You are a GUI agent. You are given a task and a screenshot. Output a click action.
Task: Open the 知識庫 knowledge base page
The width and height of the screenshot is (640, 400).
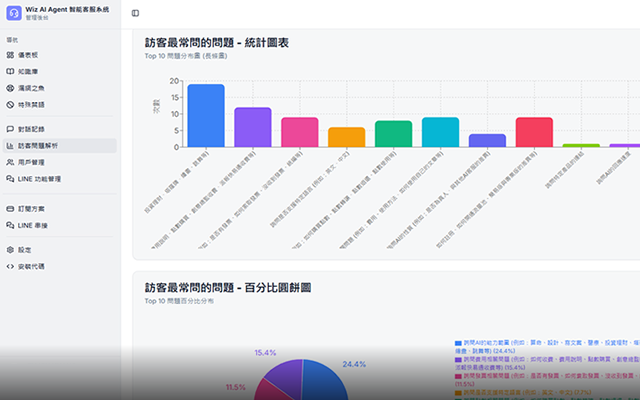point(28,72)
